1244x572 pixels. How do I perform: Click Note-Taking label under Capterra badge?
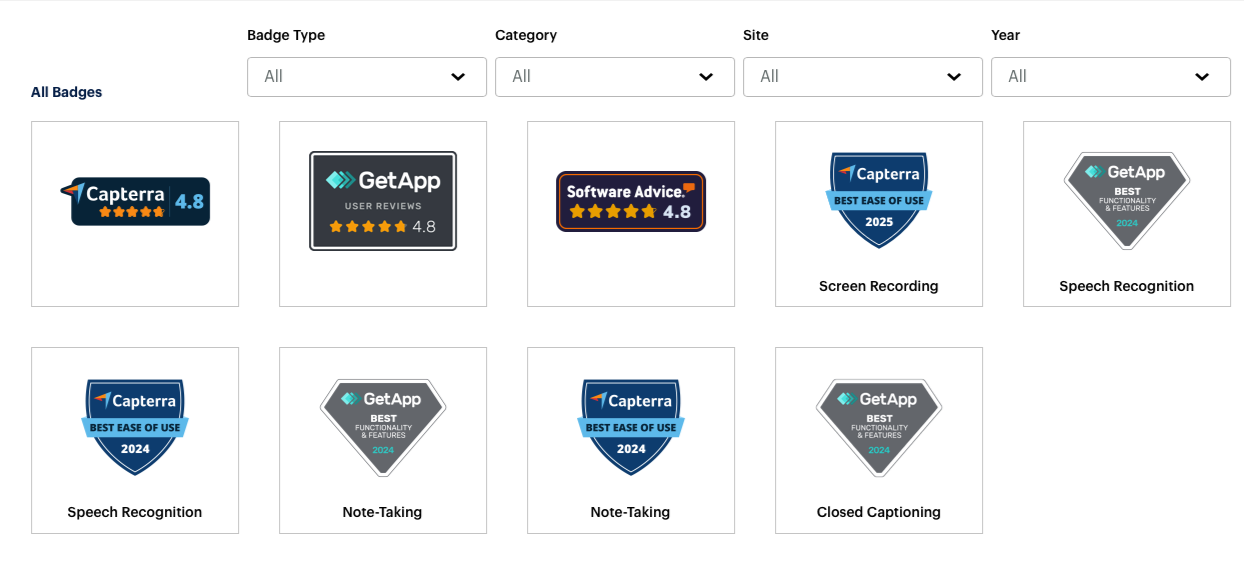[x=631, y=512]
